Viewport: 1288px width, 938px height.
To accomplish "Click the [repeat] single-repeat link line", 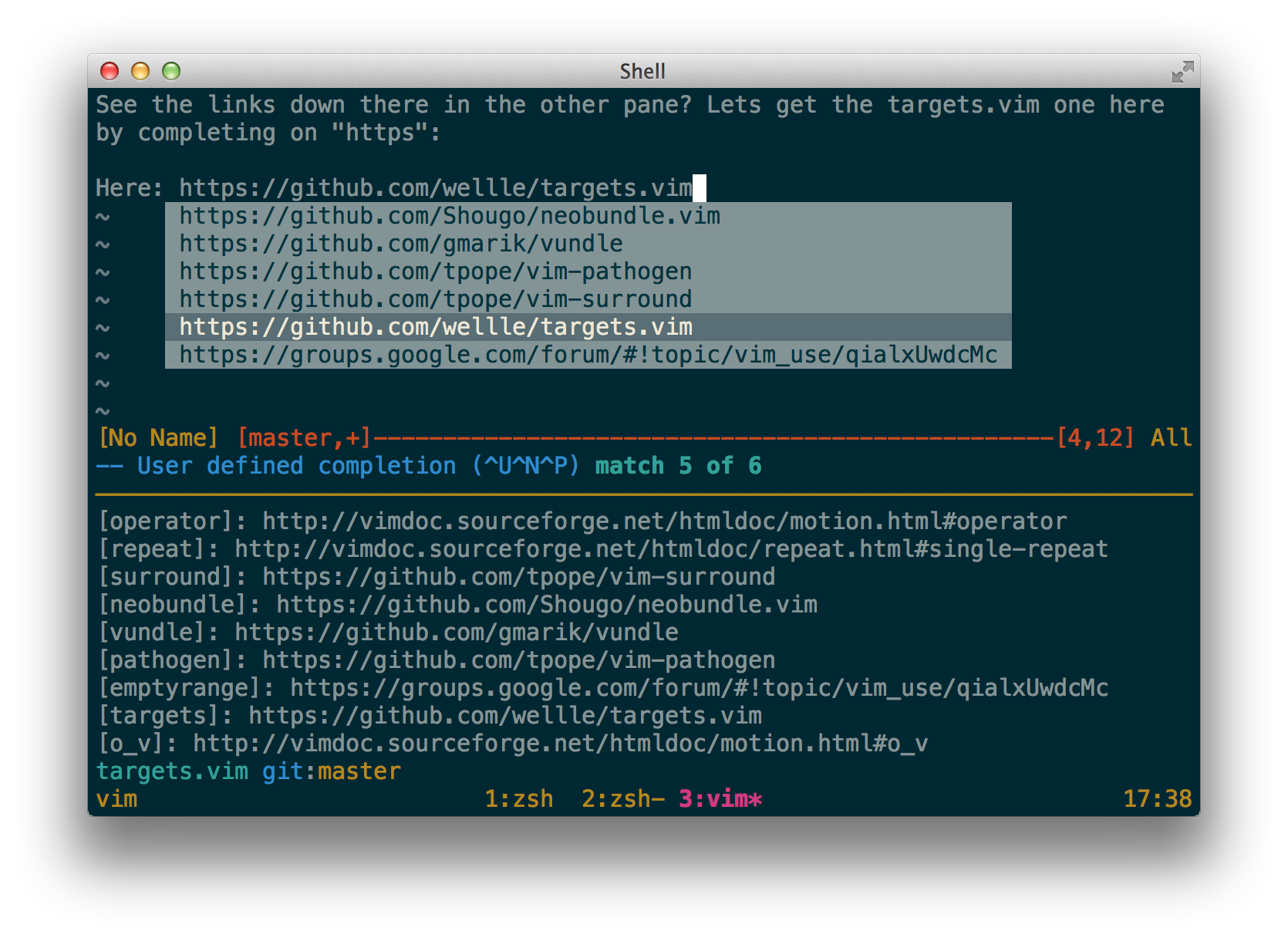I will point(602,549).
